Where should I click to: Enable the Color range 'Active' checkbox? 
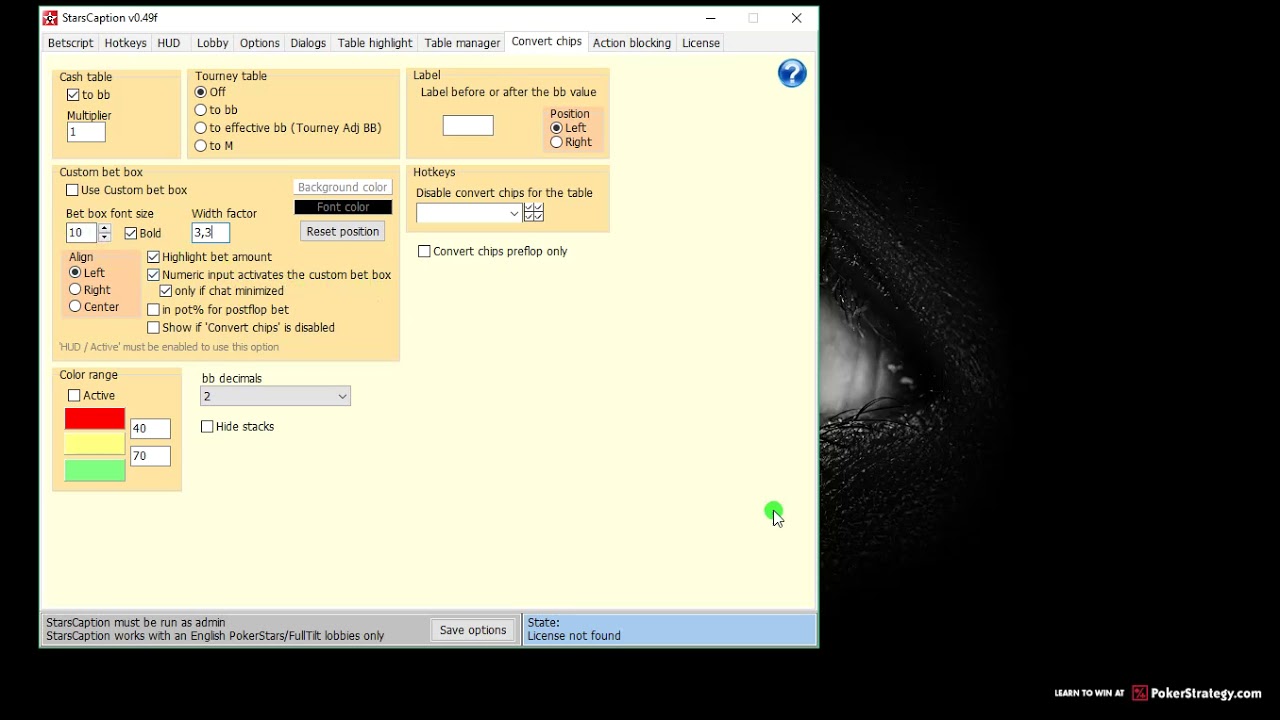[74, 396]
